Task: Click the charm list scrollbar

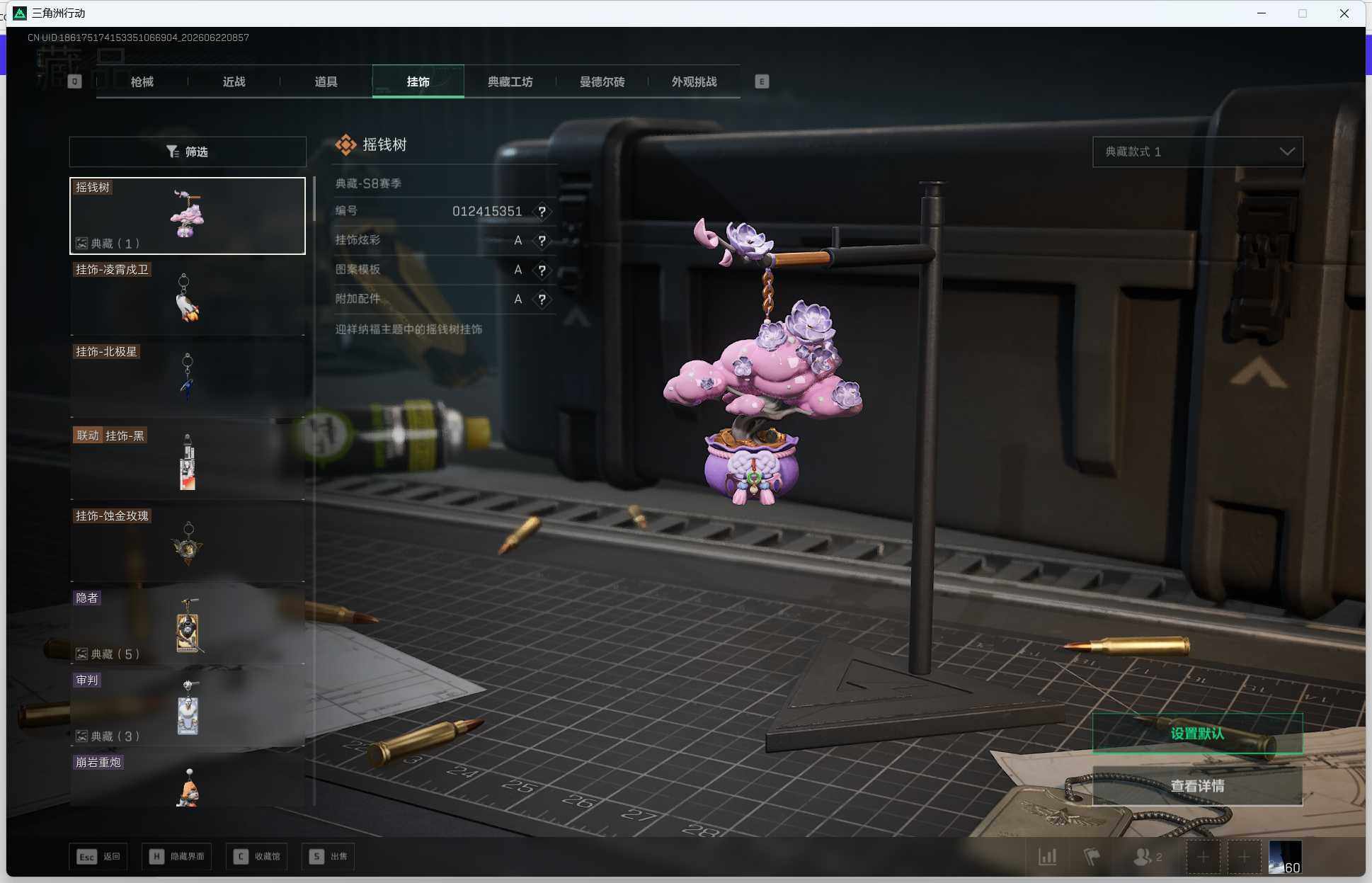Action: click(x=314, y=200)
